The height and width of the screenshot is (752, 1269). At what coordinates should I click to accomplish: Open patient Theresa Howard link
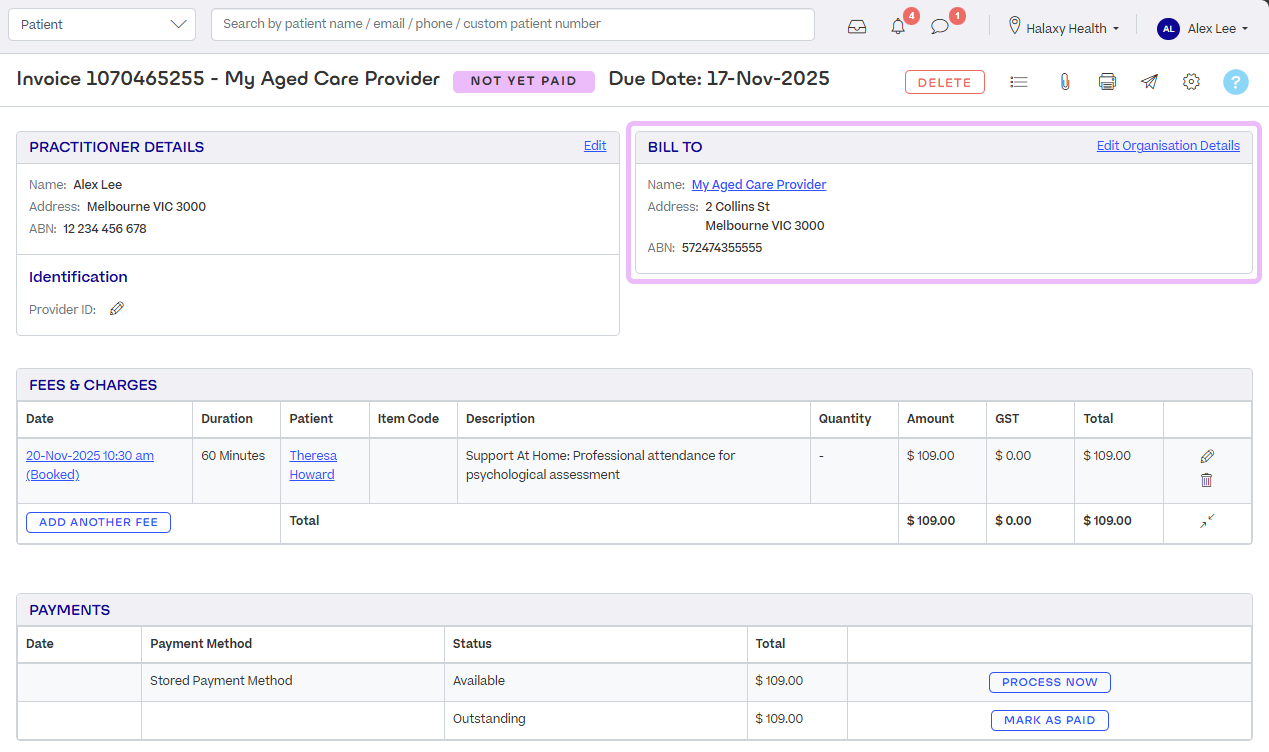coord(313,465)
